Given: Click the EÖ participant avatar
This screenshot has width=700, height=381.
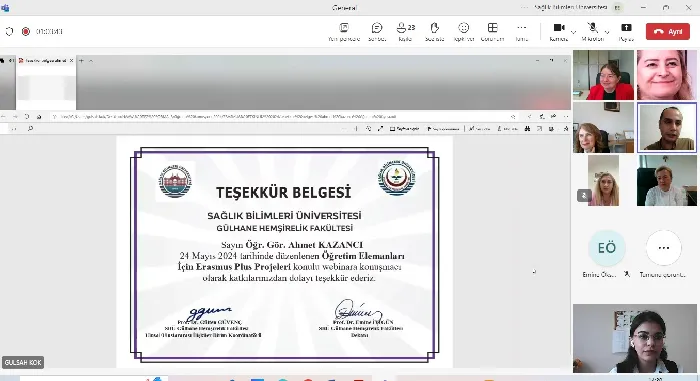Looking at the screenshot, I should 607,248.
